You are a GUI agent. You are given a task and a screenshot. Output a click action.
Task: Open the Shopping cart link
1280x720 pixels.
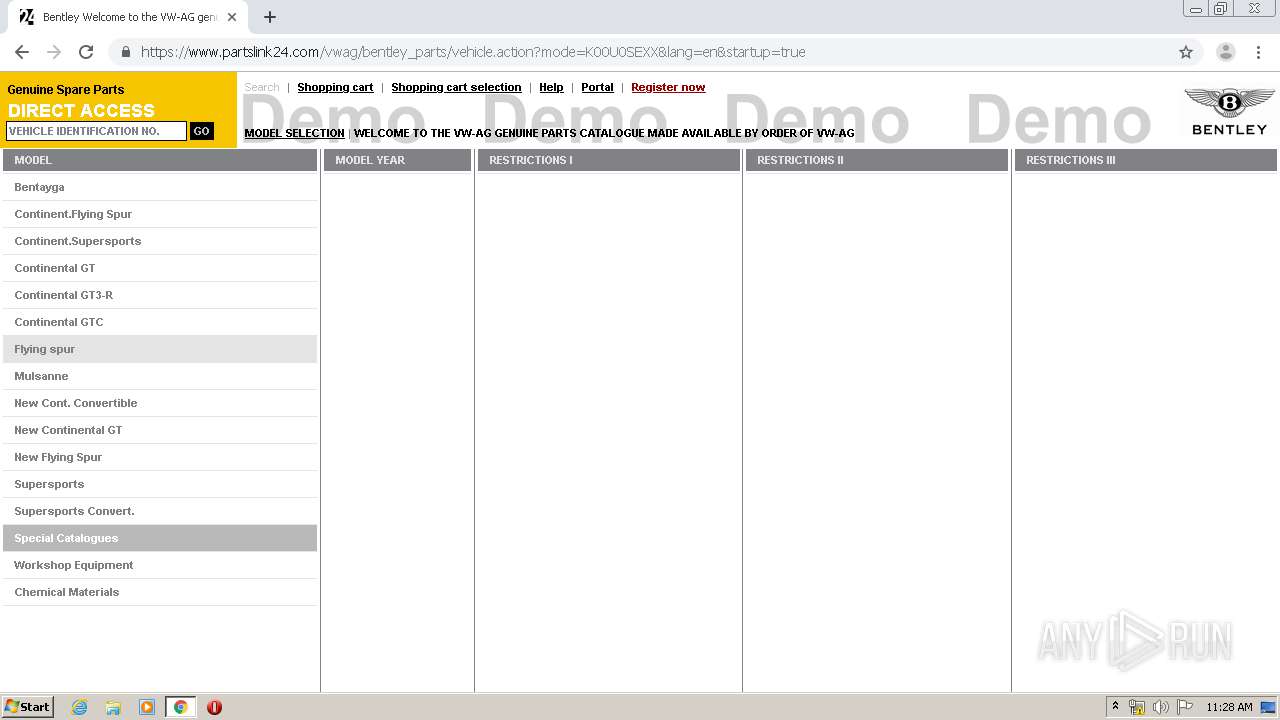click(x=335, y=87)
